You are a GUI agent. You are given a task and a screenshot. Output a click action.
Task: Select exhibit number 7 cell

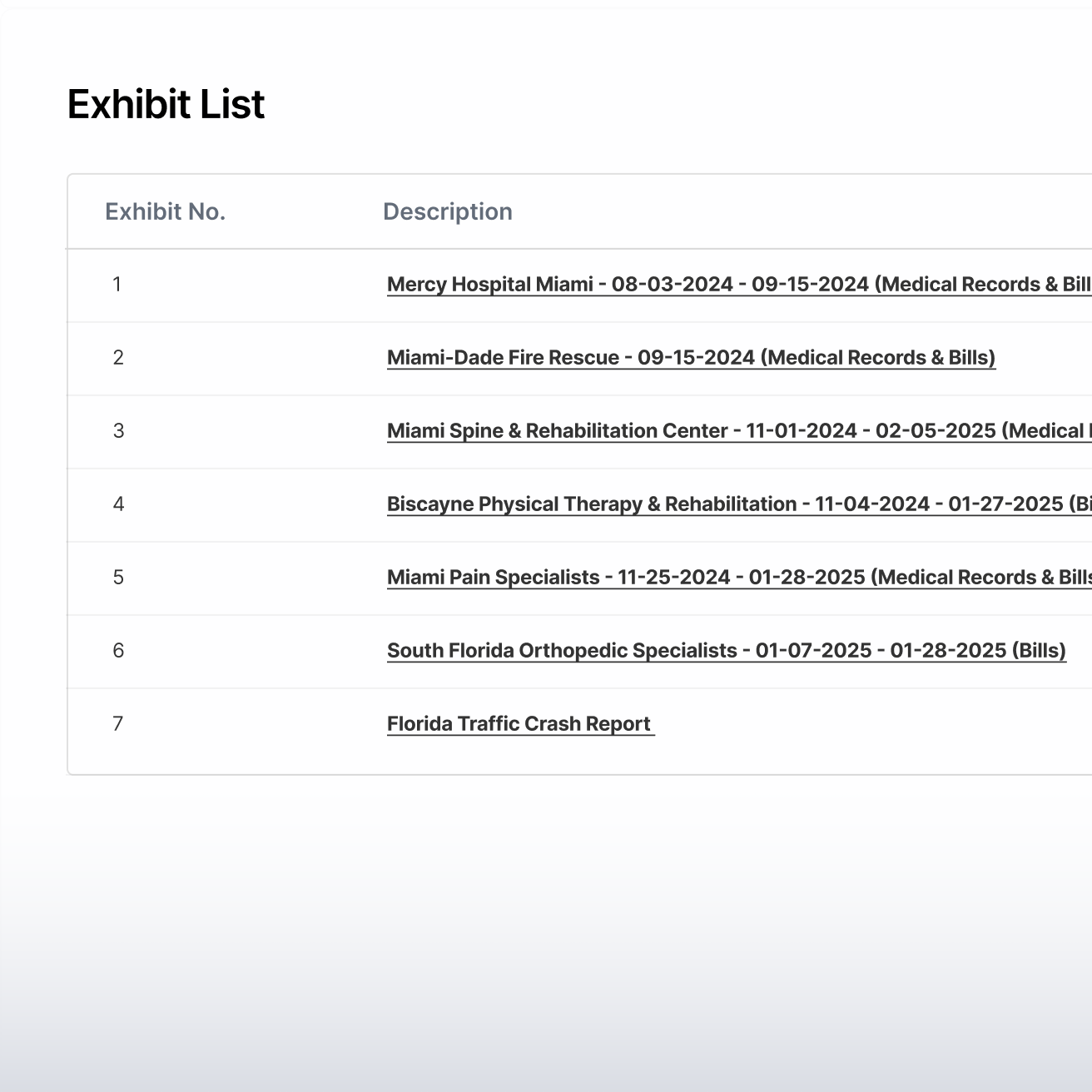coord(118,724)
